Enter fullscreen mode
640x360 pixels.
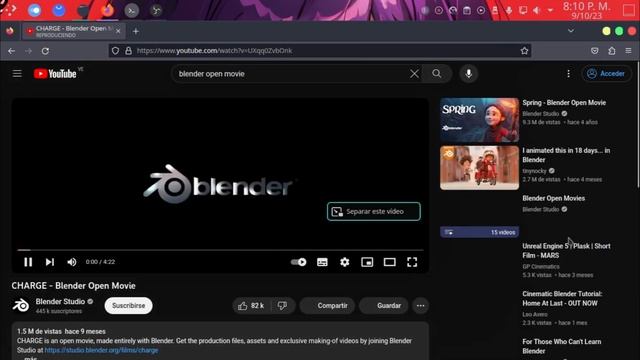click(x=412, y=262)
